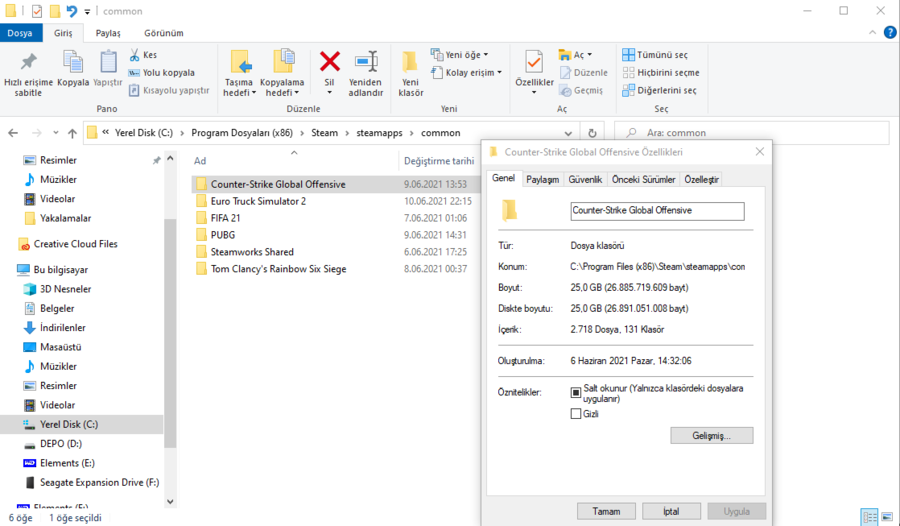Image resolution: width=900 pixels, height=526 pixels.
Task: Open Taşıma hedefi dropdown
Action: [x=240, y=74]
